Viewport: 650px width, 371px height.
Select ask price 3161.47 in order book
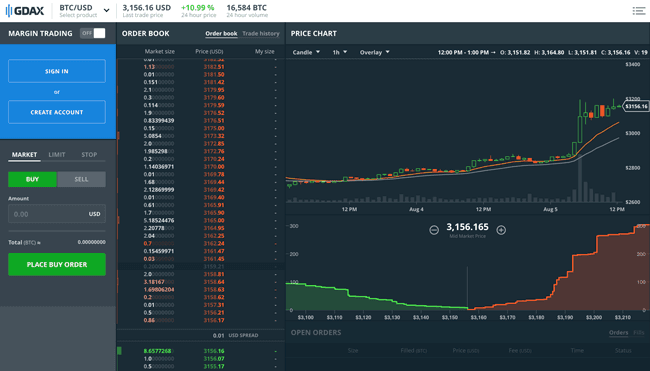pos(214,251)
